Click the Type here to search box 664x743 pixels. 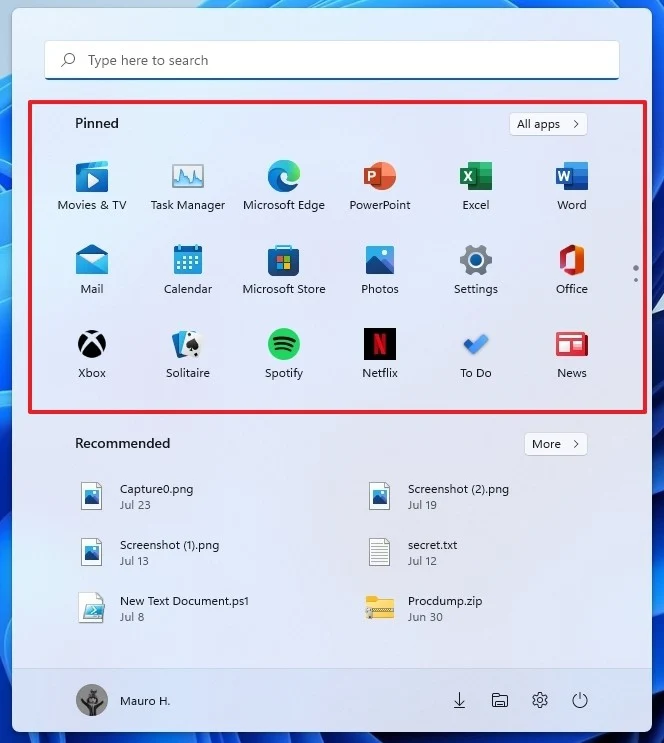[x=332, y=60]
